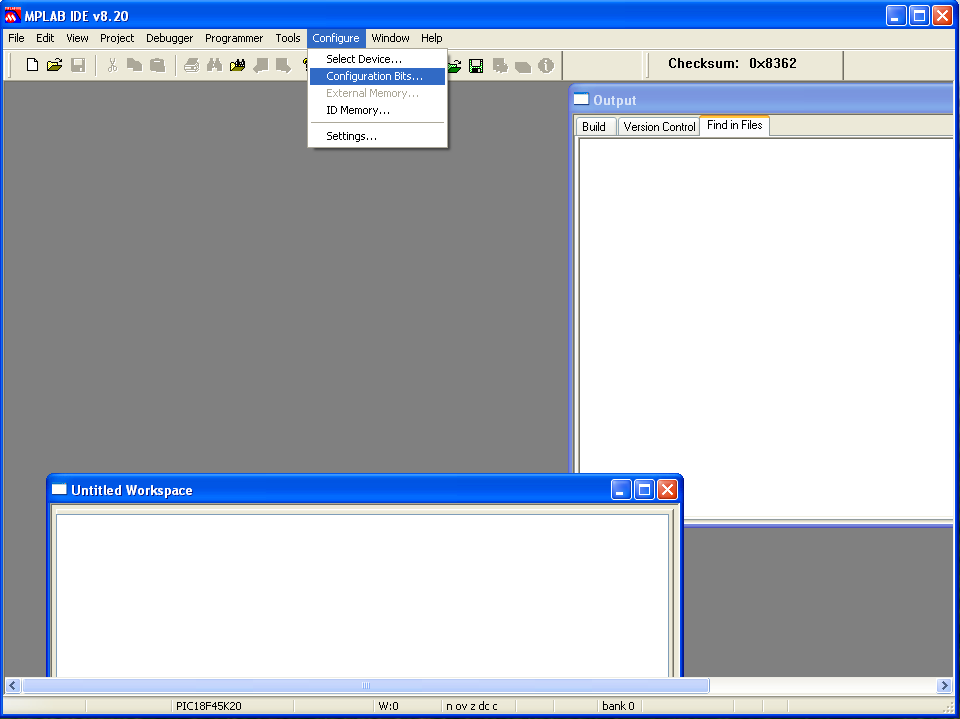The height and width of the screenshot is (719, 960).
Task: Minimize the MPLAB IDE main window
Action: coord(896,15)
